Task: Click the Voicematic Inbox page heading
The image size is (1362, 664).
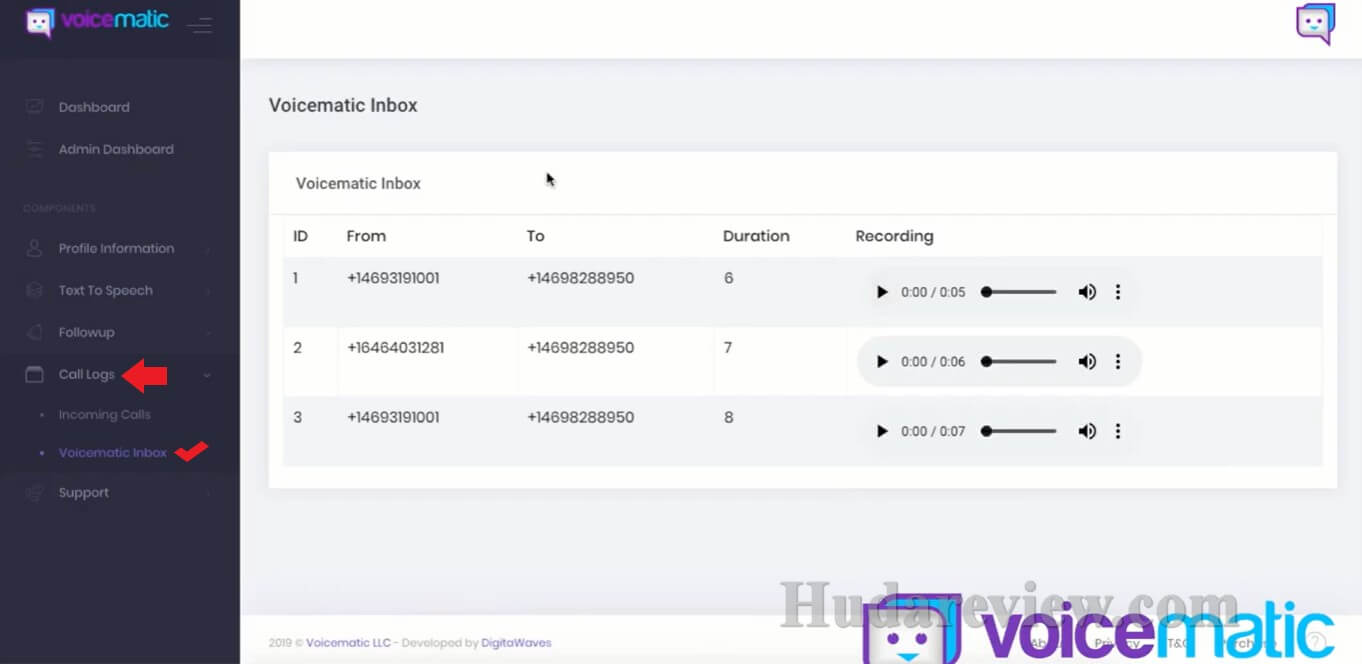Action: pyautogui.click(x=343, y=105)
